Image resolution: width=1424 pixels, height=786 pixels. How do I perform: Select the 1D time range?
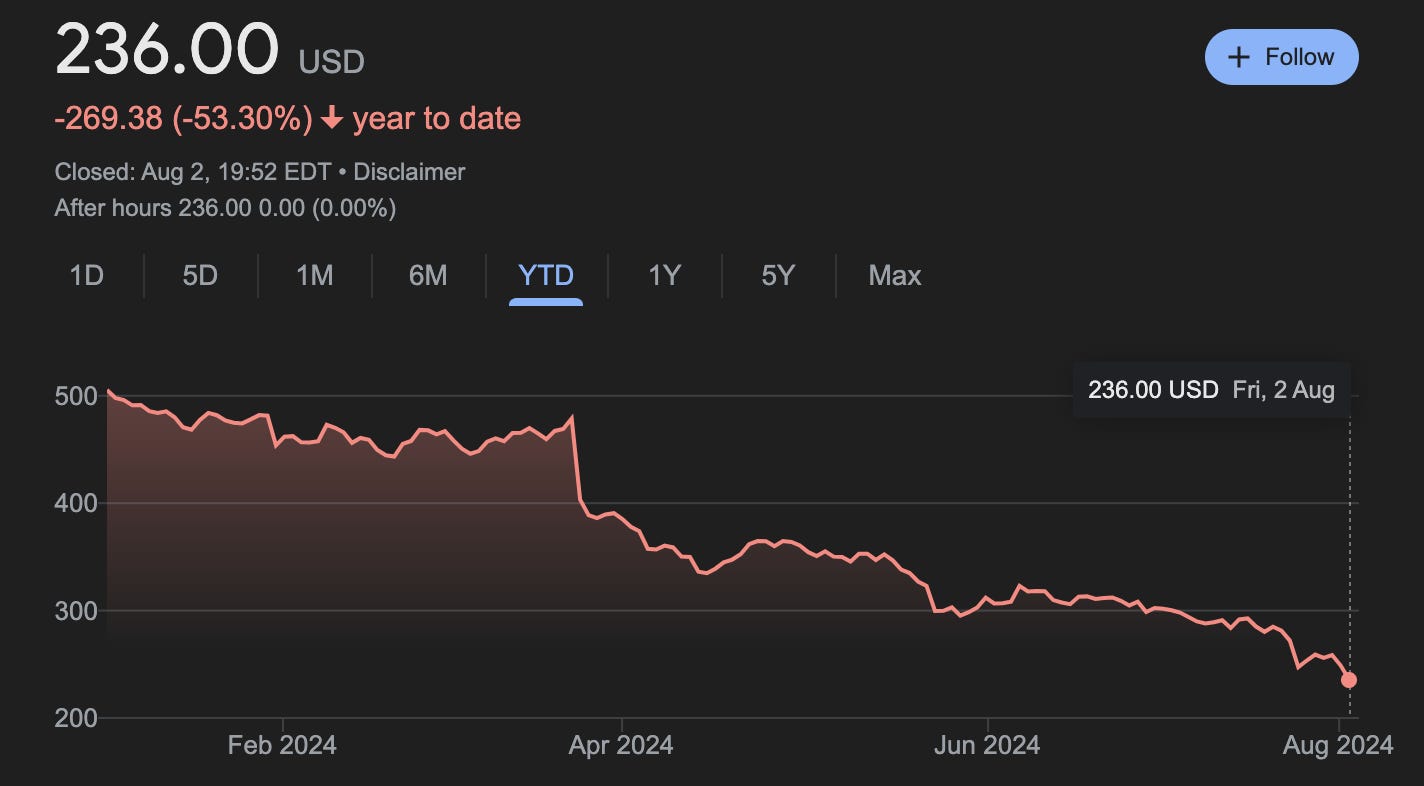(87, 276)
